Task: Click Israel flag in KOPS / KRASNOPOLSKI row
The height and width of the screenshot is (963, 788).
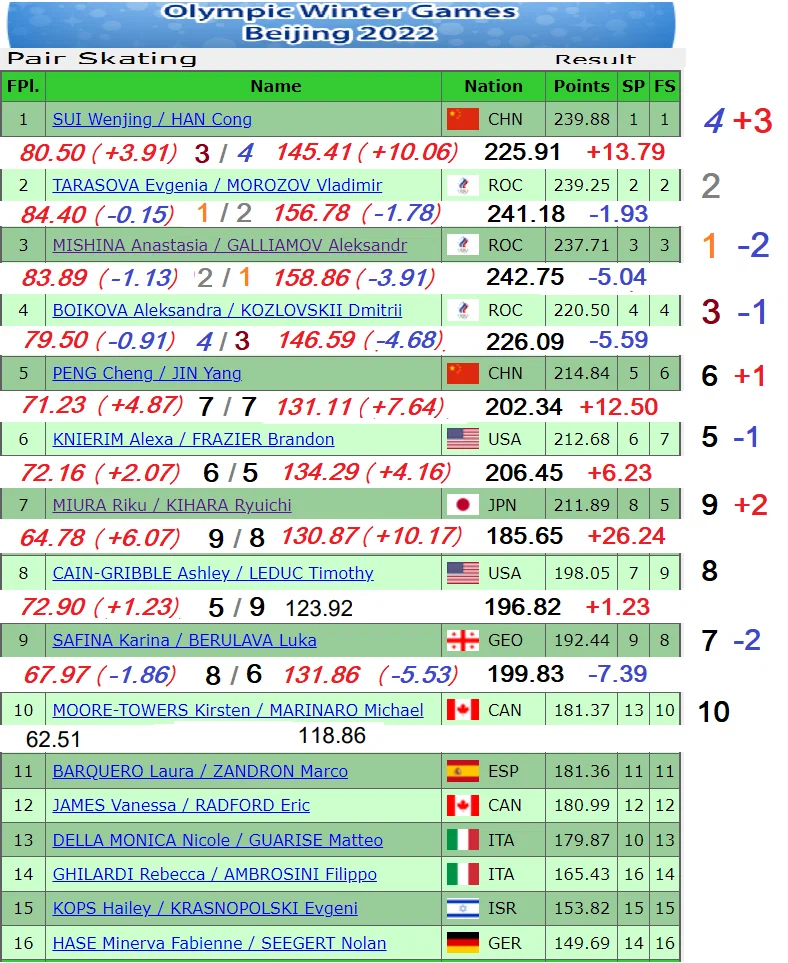Action: click(x=463, y=908)
